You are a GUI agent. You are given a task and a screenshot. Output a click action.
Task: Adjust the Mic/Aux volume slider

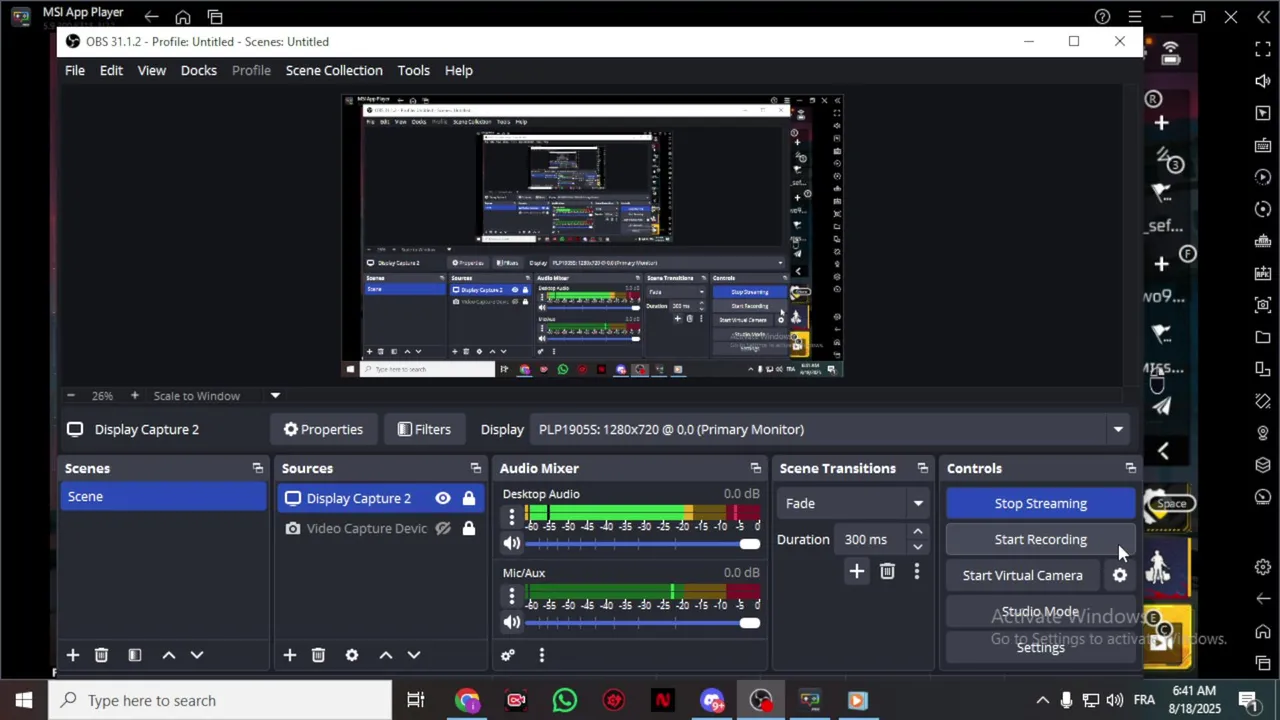(x=642, y=622)
